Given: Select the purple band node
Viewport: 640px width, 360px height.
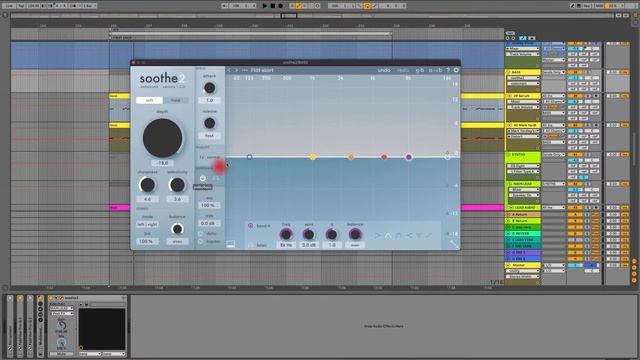Looking at the screenshot, I should (x=409, y=157).
